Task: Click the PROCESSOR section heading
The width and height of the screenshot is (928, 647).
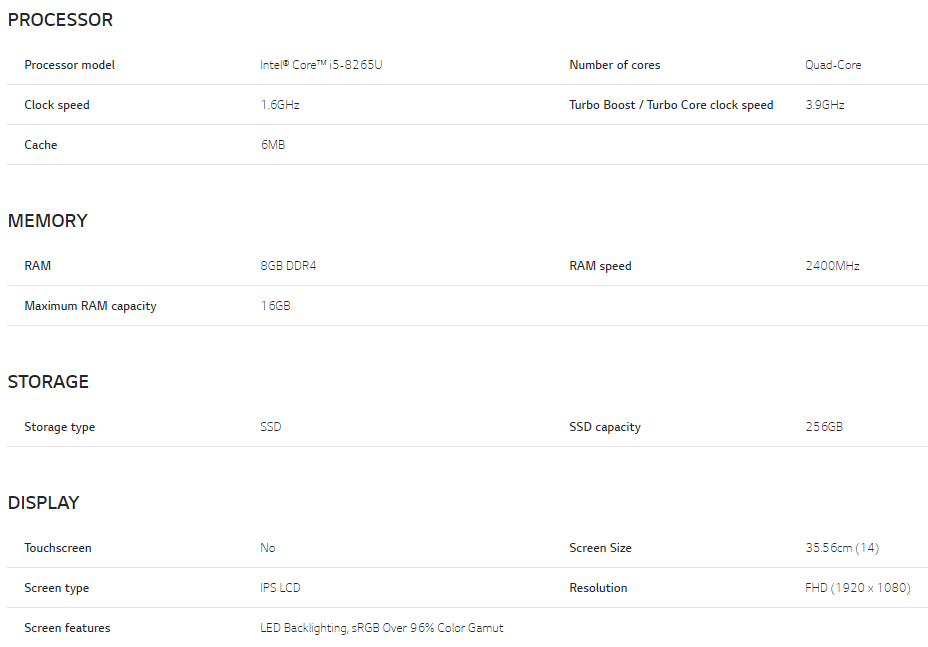Action: pyautogui.click(x=60, y=20)
